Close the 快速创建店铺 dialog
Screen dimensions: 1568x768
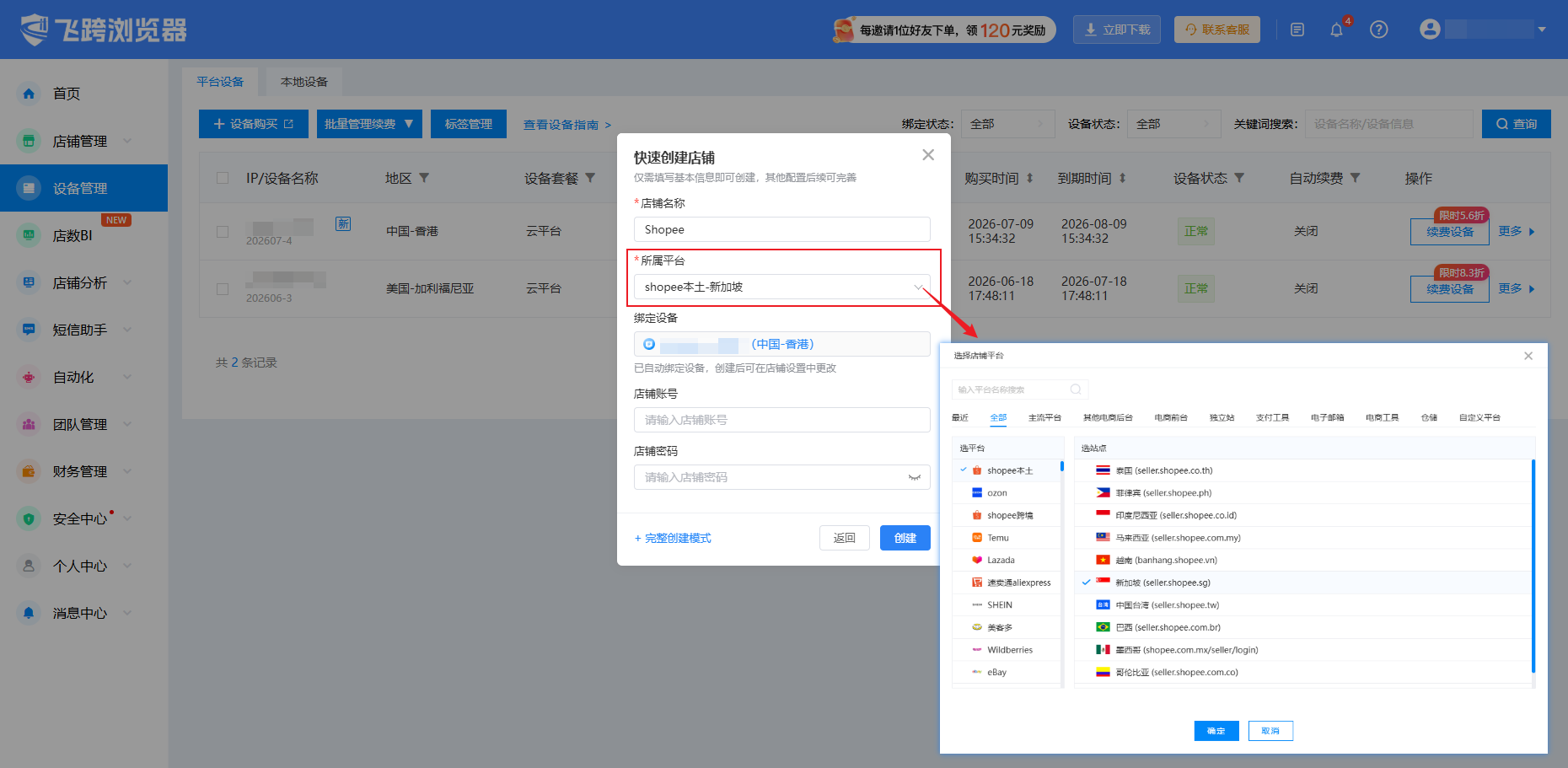coord(928,155)
